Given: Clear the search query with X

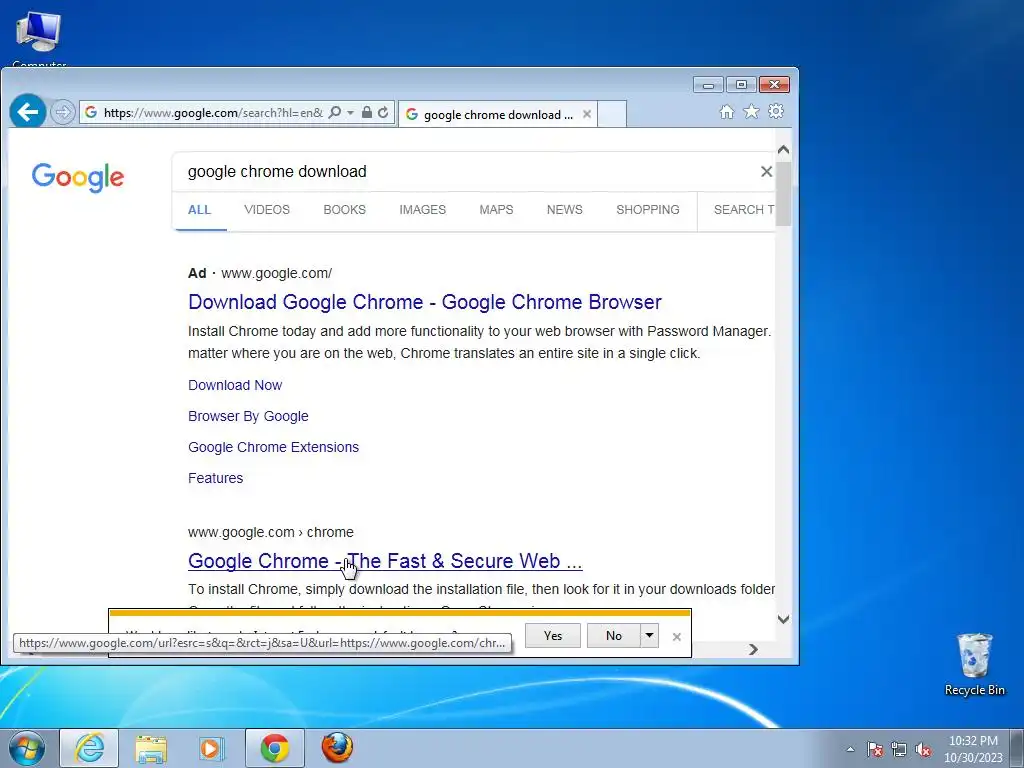Looking at the screenshot, I should 766,171.
